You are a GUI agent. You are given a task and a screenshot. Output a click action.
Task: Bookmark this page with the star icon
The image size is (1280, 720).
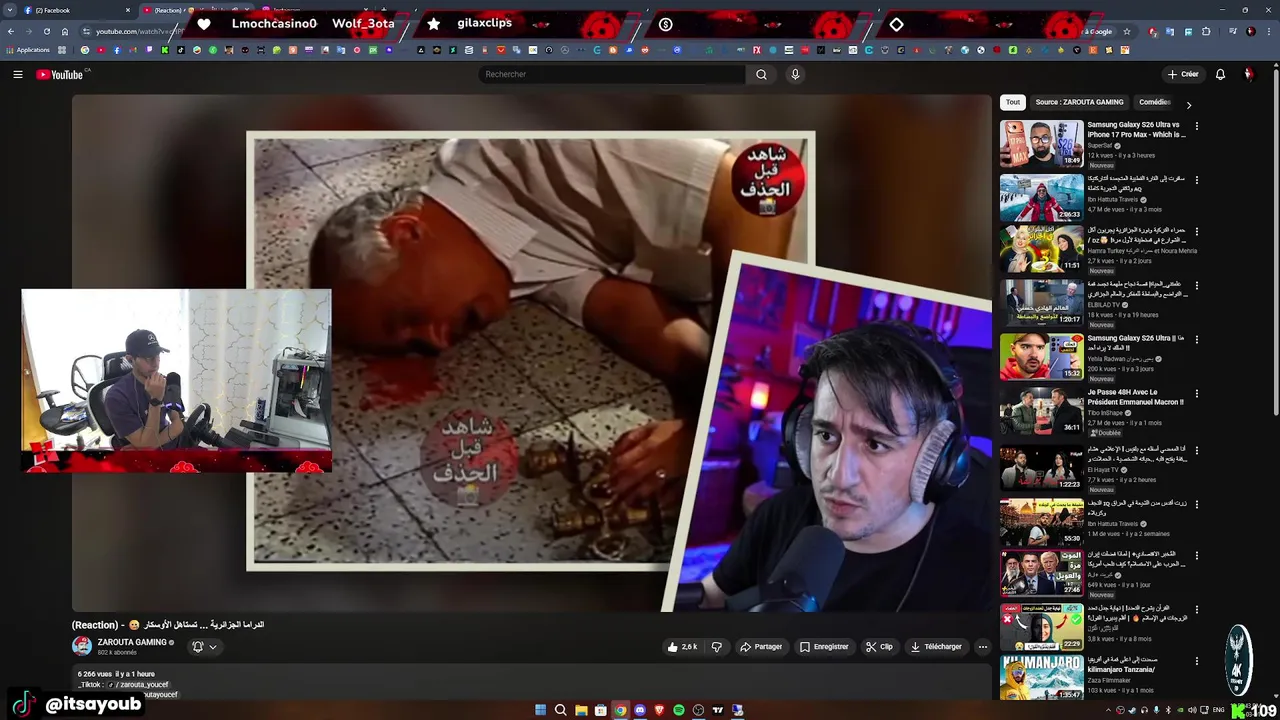tap(1127, 31)
